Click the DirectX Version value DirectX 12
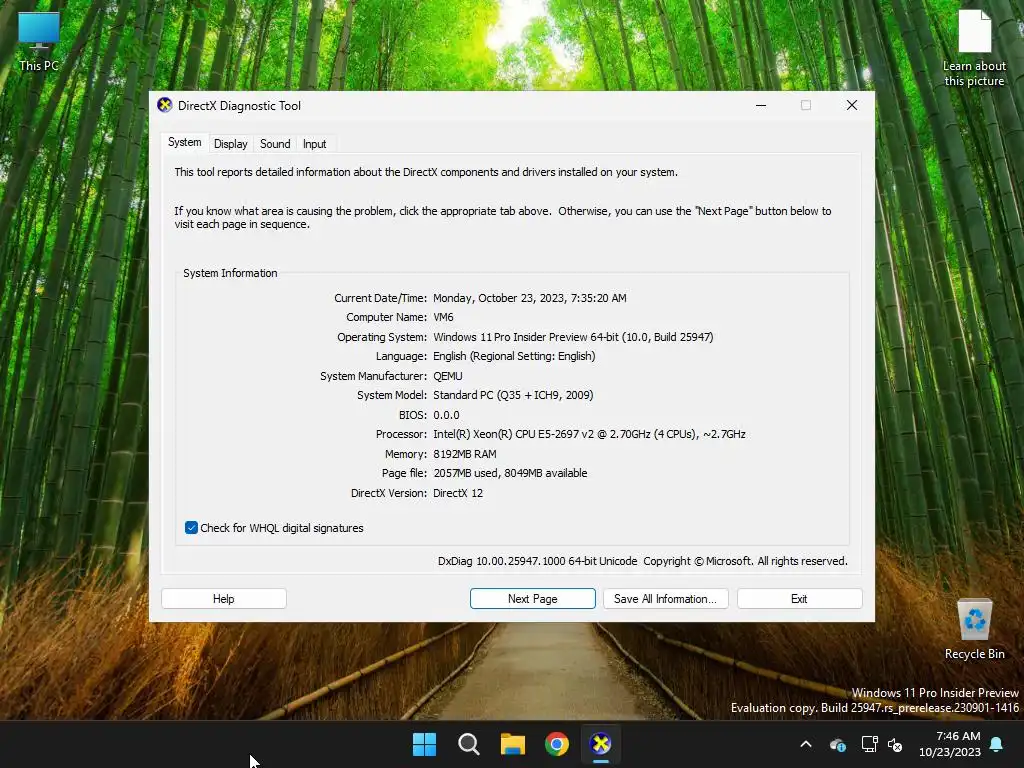Viewport: 1024px width, 768px height. [458, 493]
